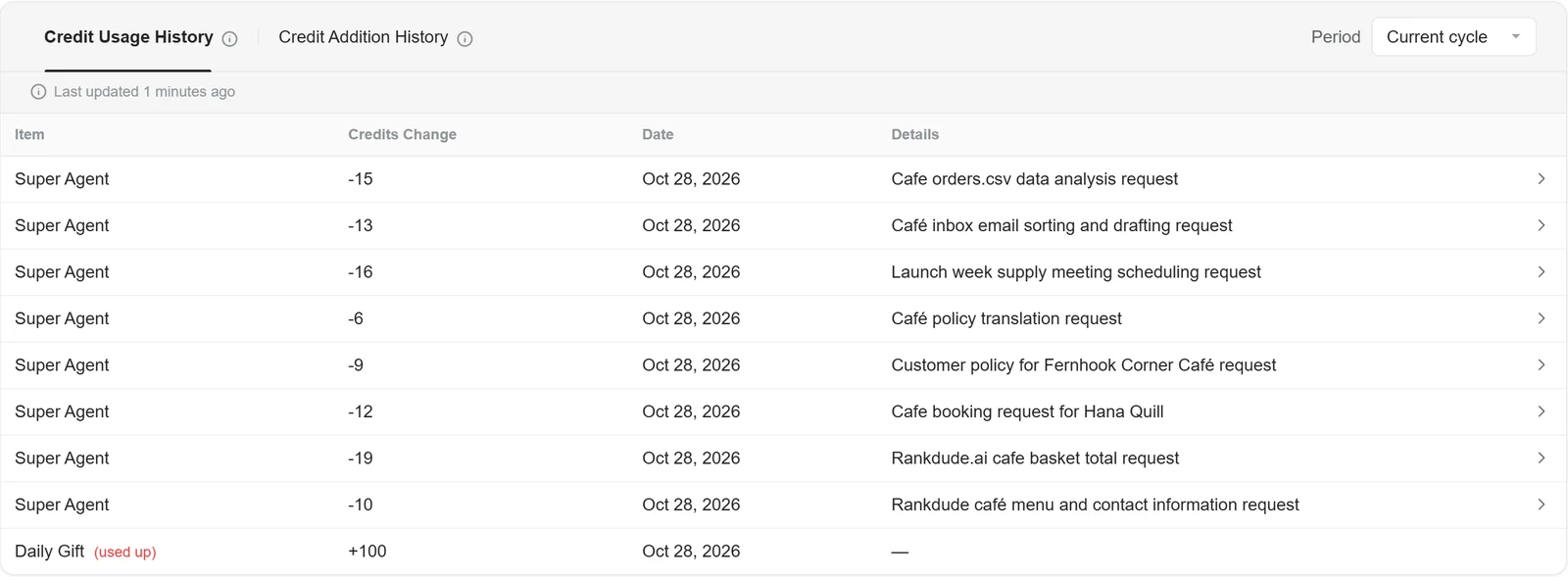This screenshot has height=577, width=1568.
Task: Click Super Agent in the -15 credits row
Action: pos(62,179)
